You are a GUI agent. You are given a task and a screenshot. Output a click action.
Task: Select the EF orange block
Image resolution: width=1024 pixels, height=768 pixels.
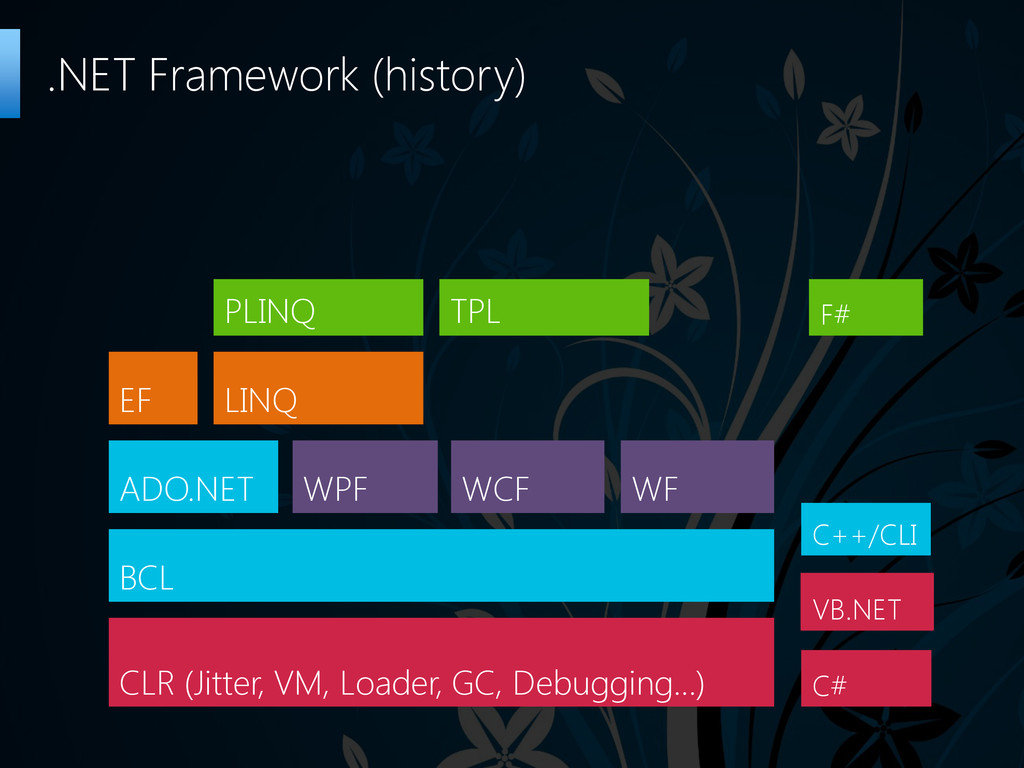pyautogui.click(x=153, y=388)
